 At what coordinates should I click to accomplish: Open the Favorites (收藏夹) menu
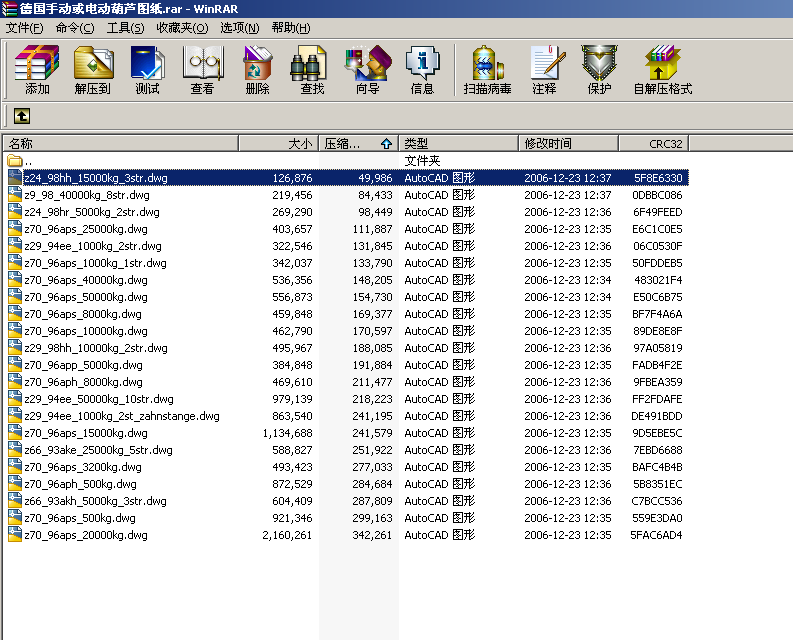[x=182, y=28]
